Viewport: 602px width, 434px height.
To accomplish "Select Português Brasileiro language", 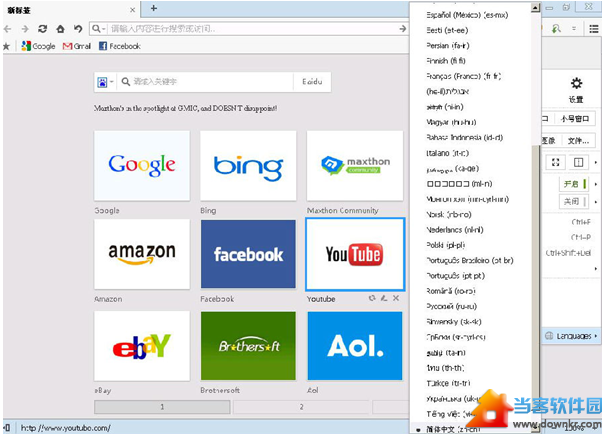I will pyautogui.click(x=470, y=261).
